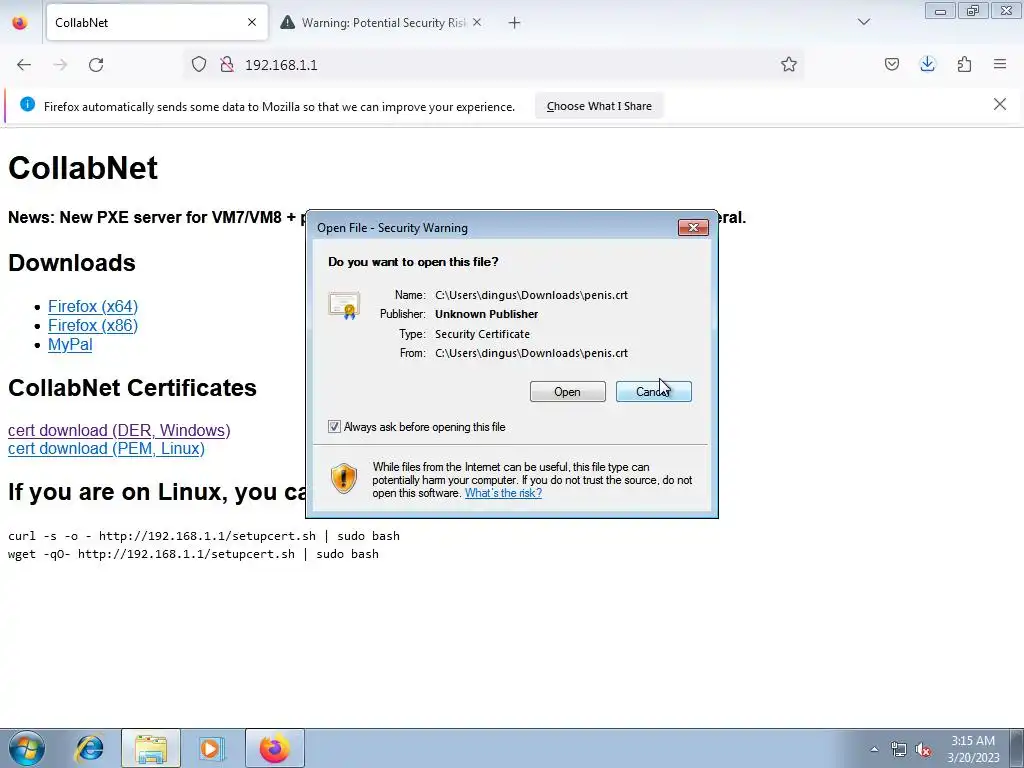Open the MyPal download link
Viewport: 1024px width, 768px height.
(70, 344)
